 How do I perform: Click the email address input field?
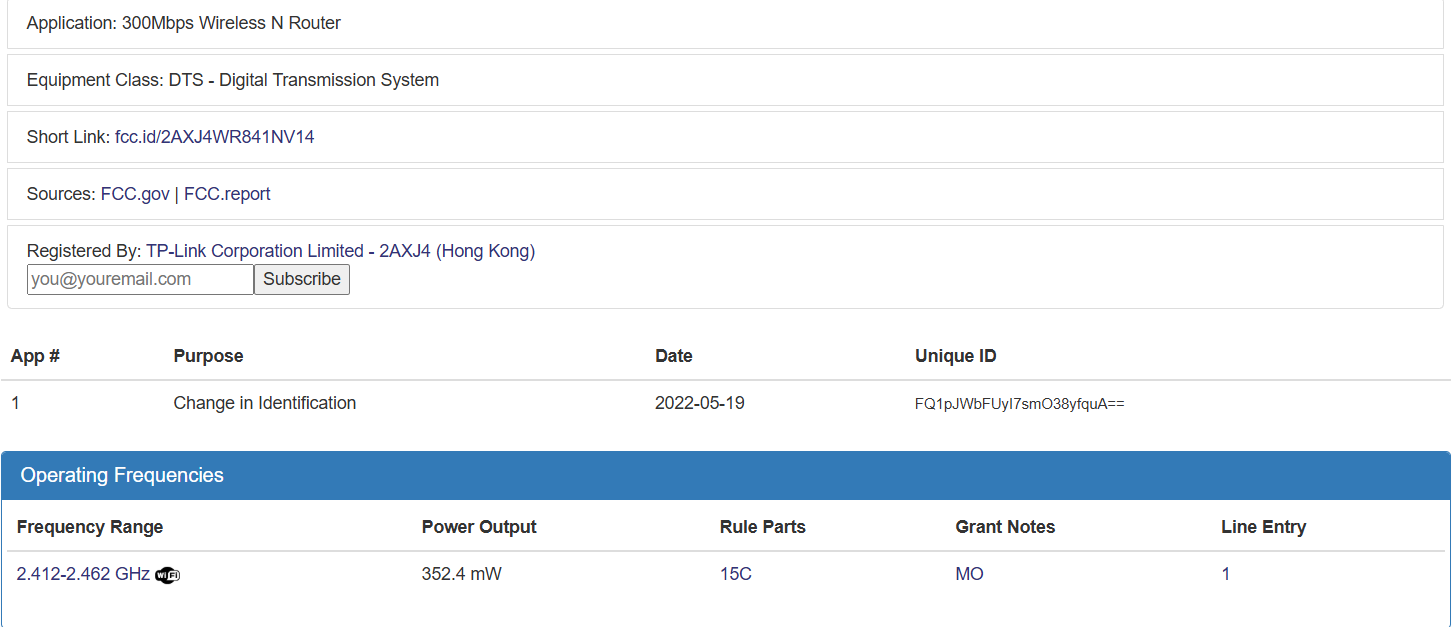tap(140, 280)
